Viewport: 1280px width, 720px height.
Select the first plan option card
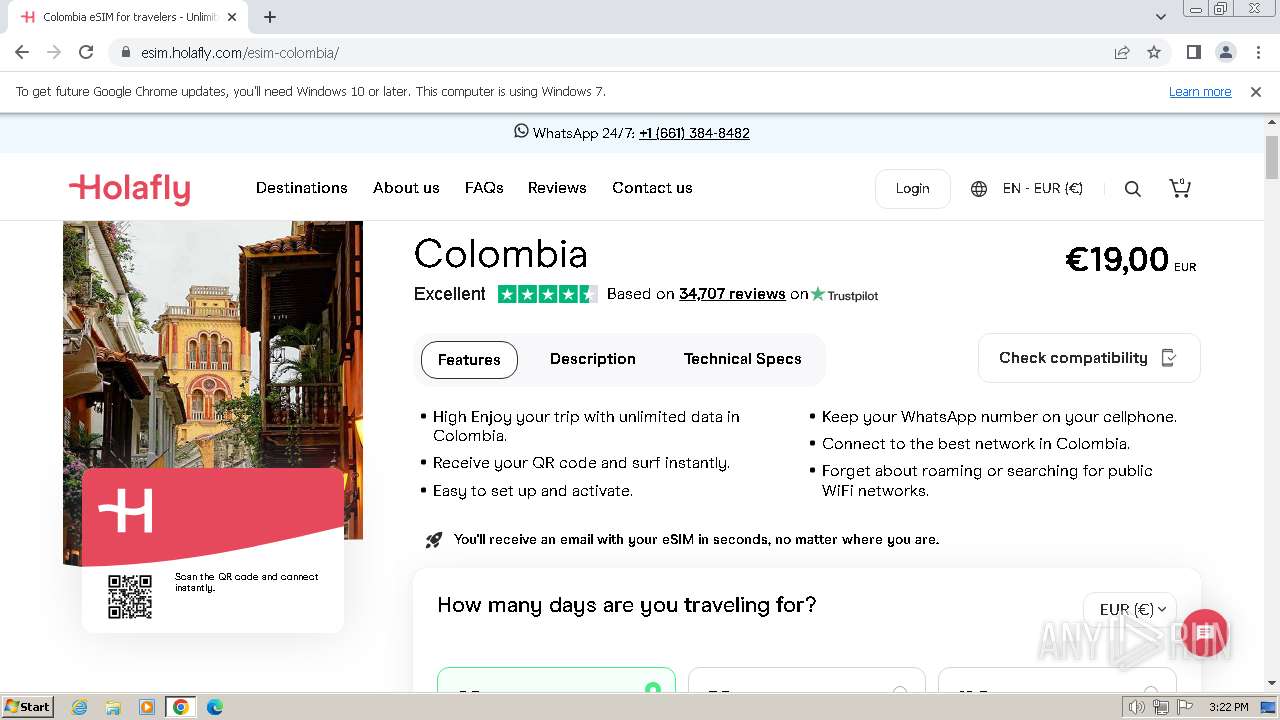point(556,680)
